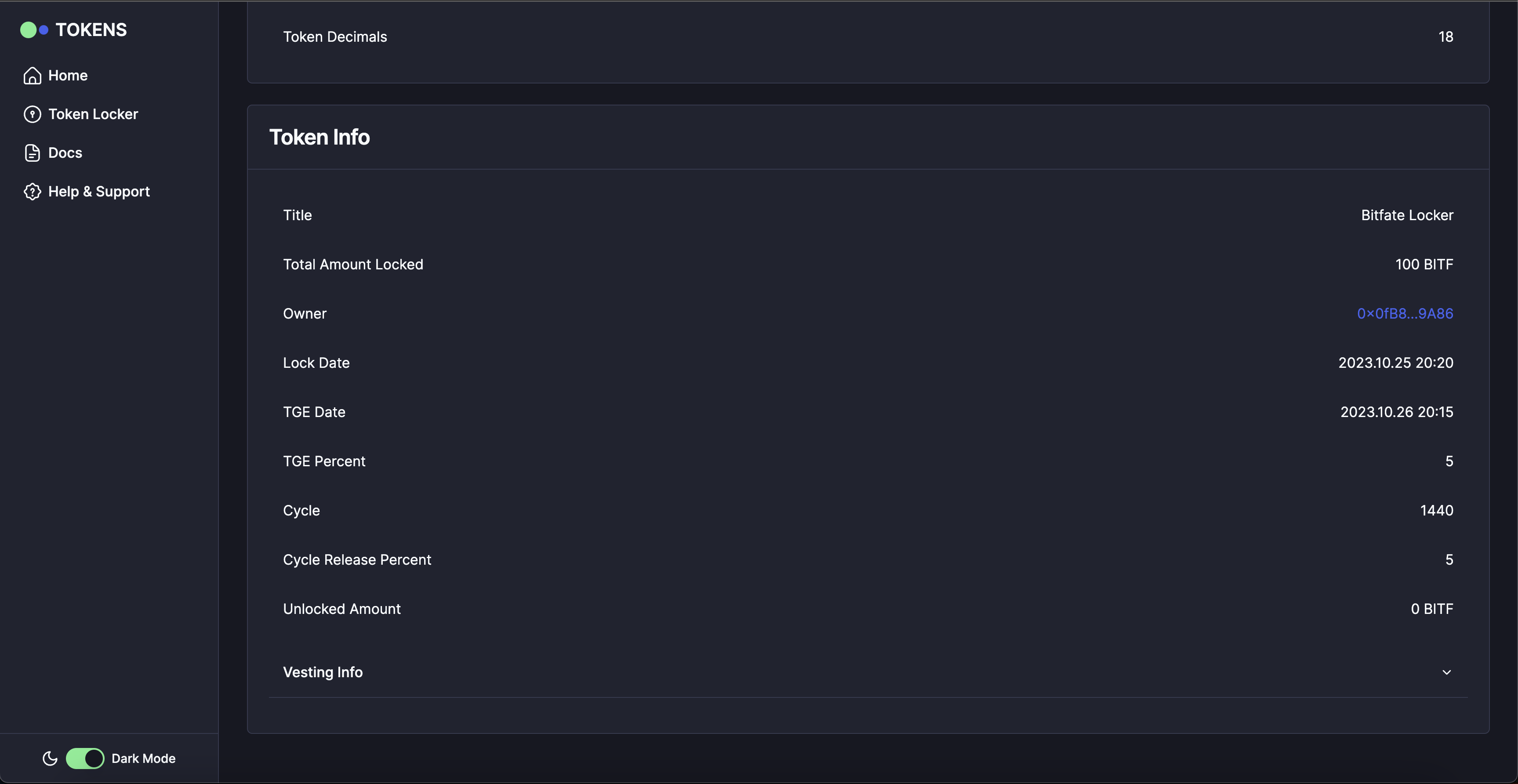Click the green dot in the TOKENS logo
1518x784 pixels.
pos(29,29)
